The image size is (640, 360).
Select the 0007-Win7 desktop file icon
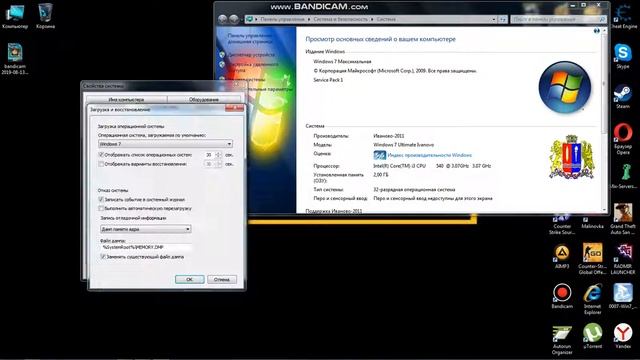click(623, 296)
